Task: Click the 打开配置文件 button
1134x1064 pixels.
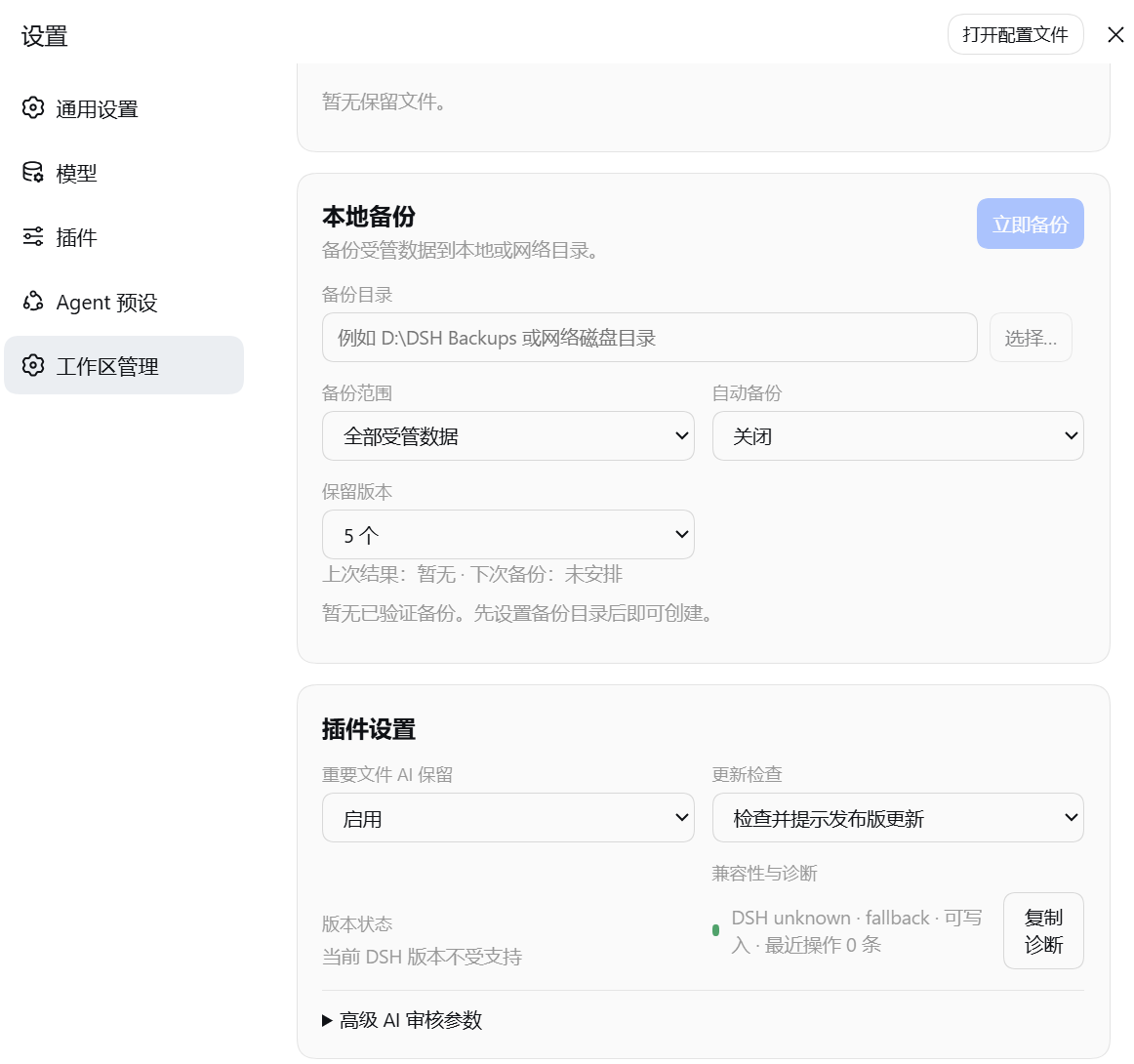Action: pos(1015,34)
